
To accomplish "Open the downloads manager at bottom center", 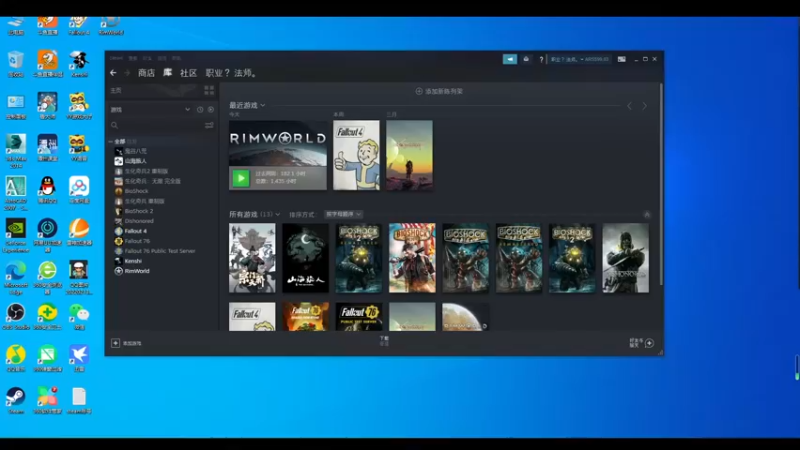I will click(384, 340).
